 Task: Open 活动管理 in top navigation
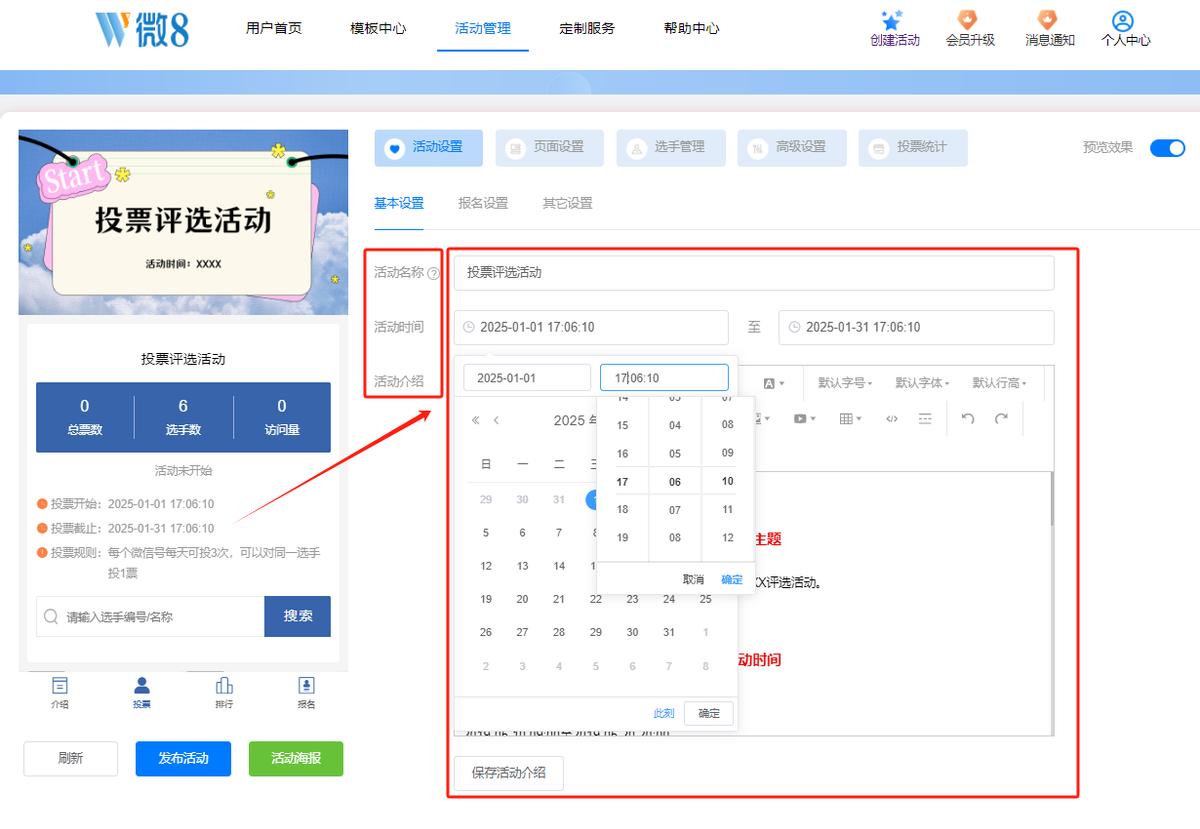[483, 28]
